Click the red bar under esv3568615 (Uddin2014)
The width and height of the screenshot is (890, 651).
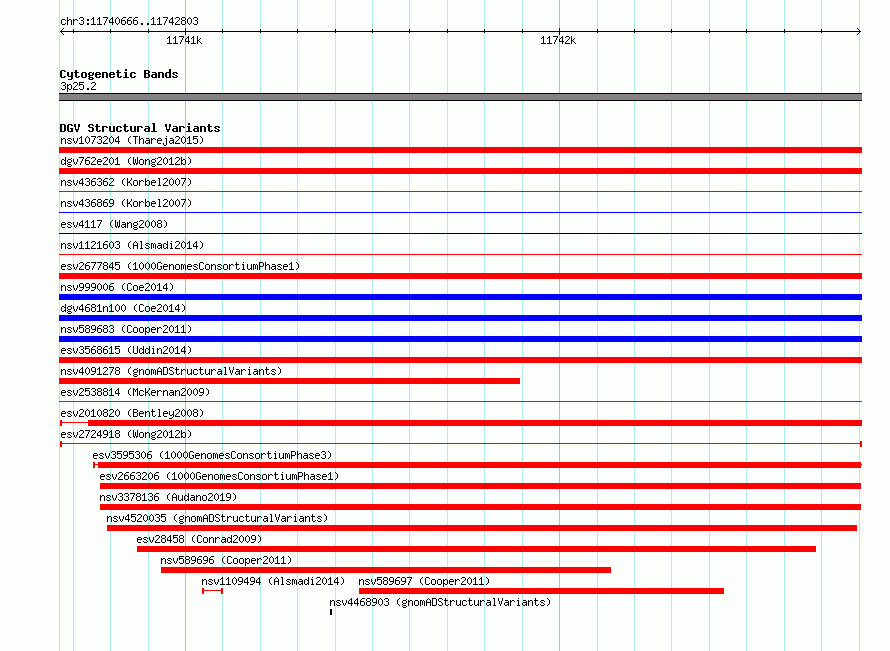point(460,360)
